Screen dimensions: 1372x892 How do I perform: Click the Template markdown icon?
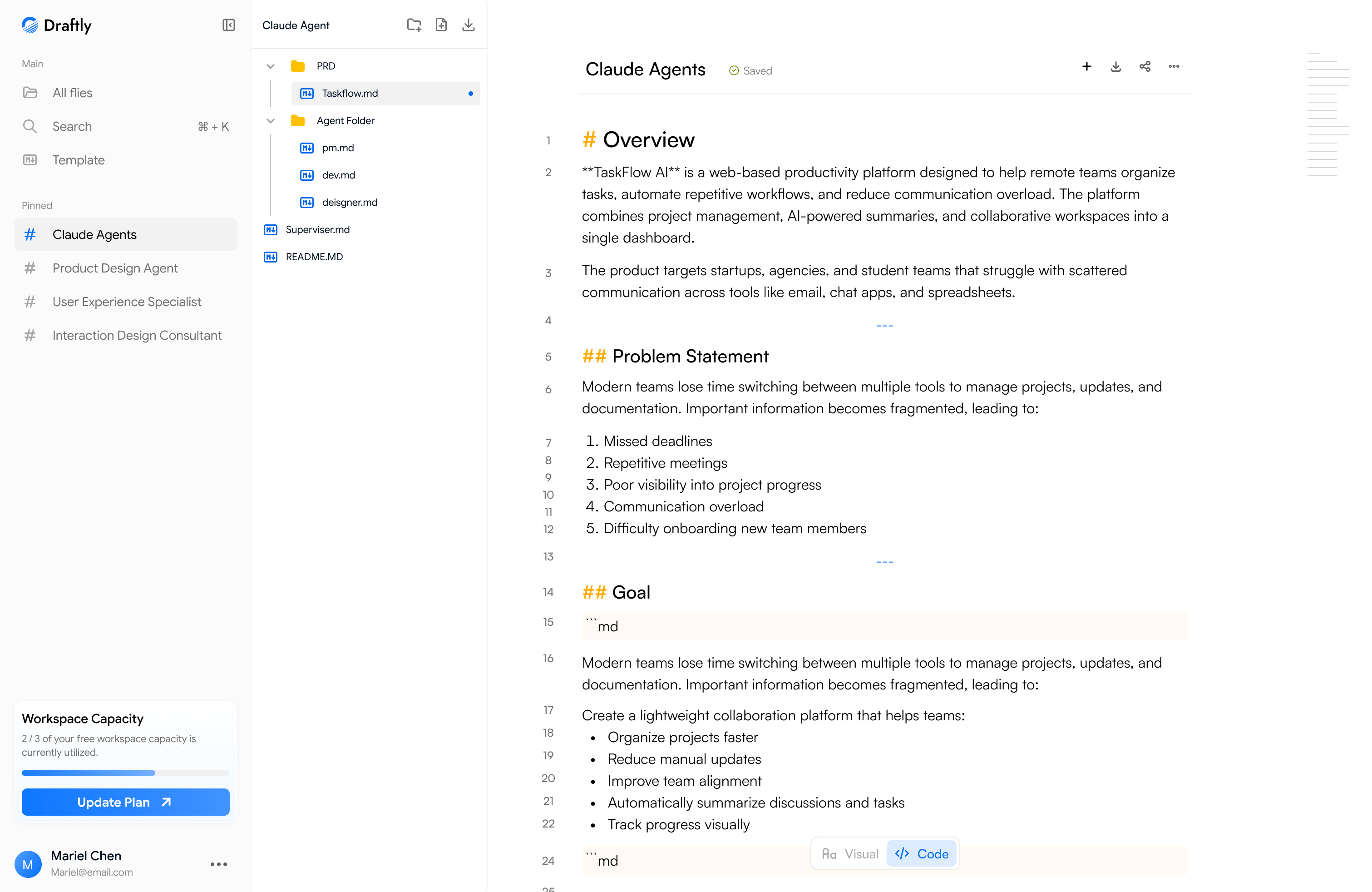coord(30,160)
